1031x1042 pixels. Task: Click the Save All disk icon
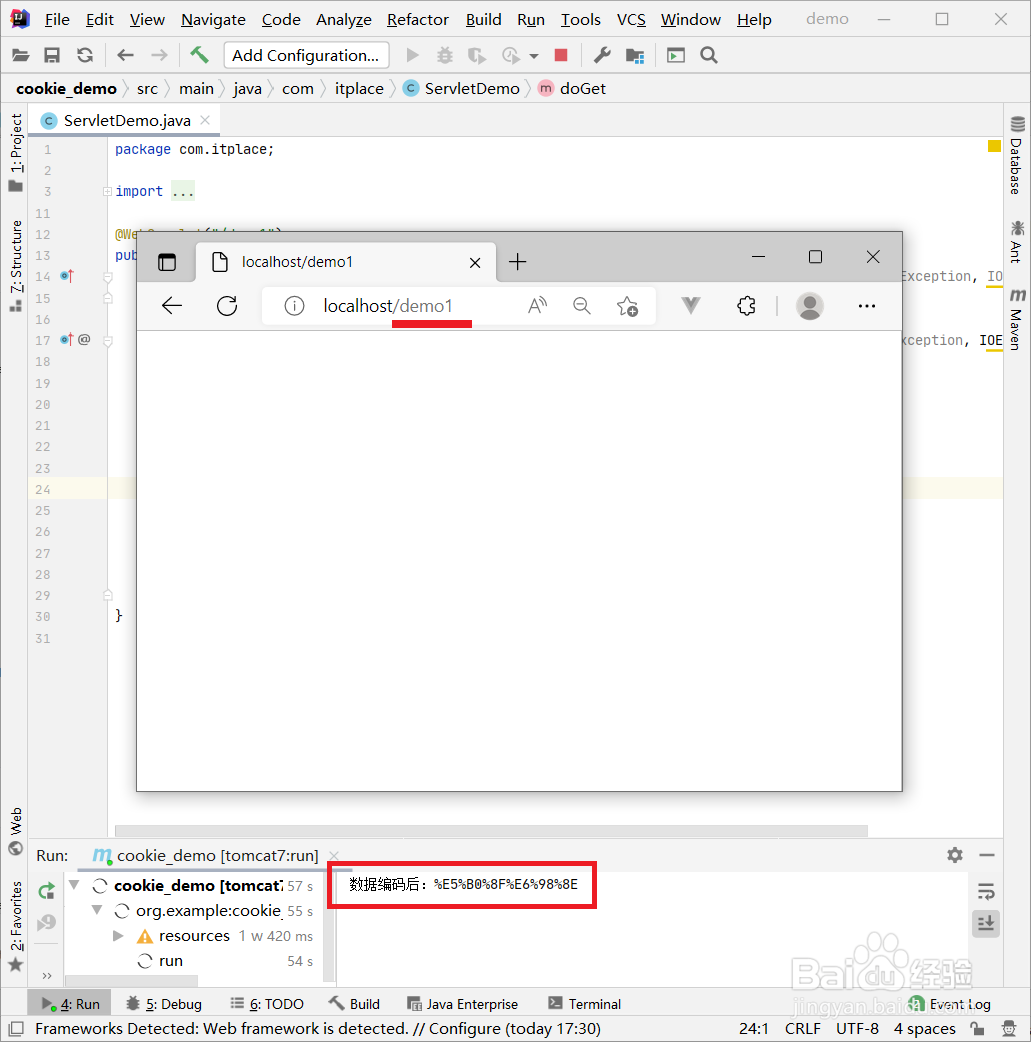52,55
